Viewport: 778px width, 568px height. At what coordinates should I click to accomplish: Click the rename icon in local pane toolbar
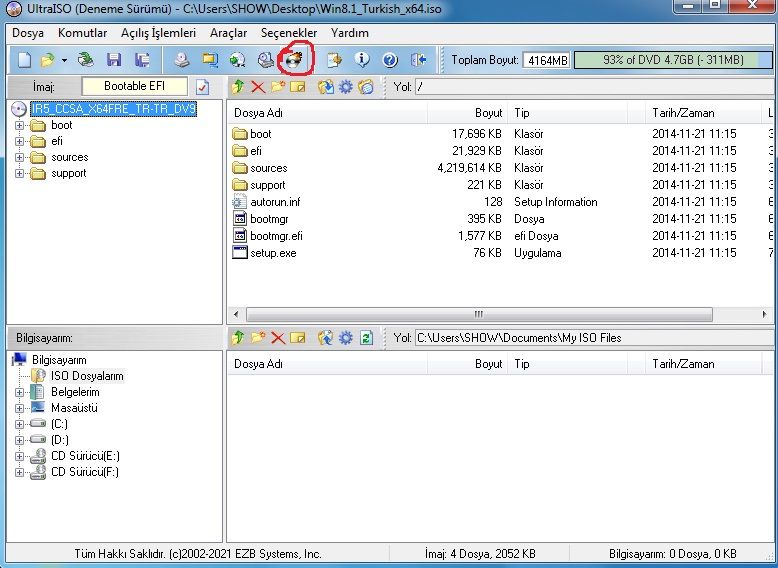pyautogui.click(x=298, y=338)
